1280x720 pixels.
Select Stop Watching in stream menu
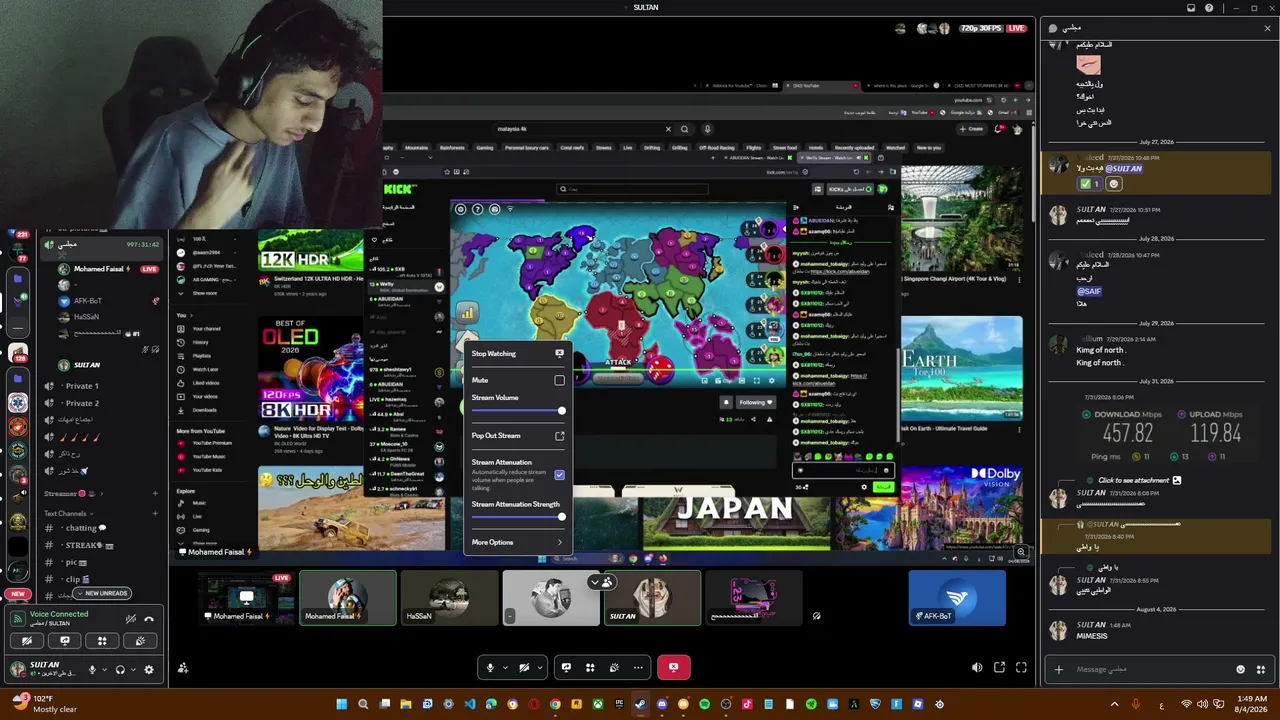tap(518, 353)
